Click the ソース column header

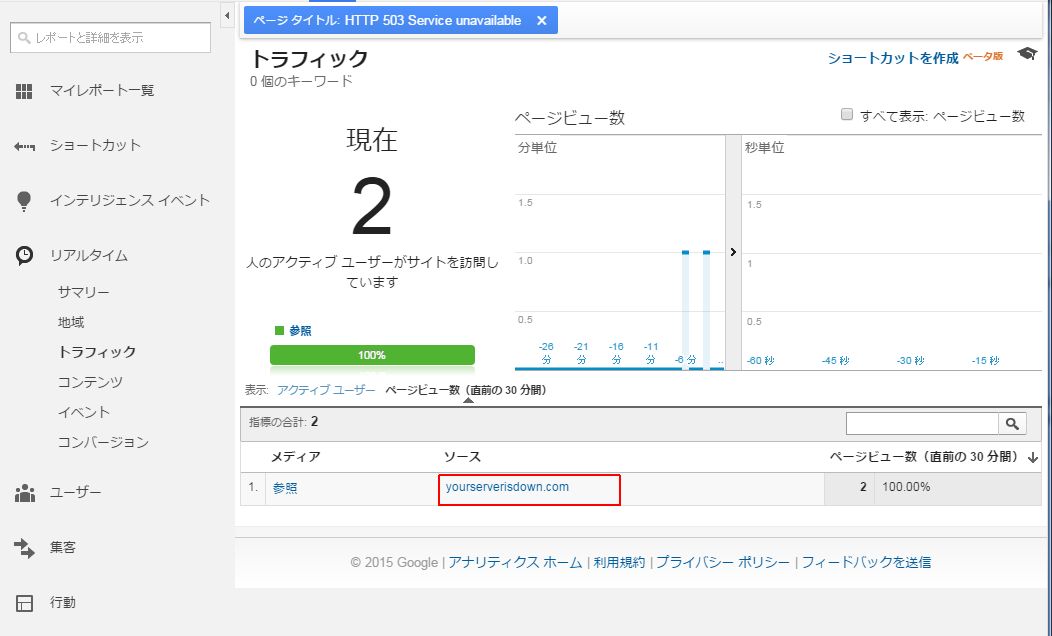pyautogui.click(x=462, y=457)
